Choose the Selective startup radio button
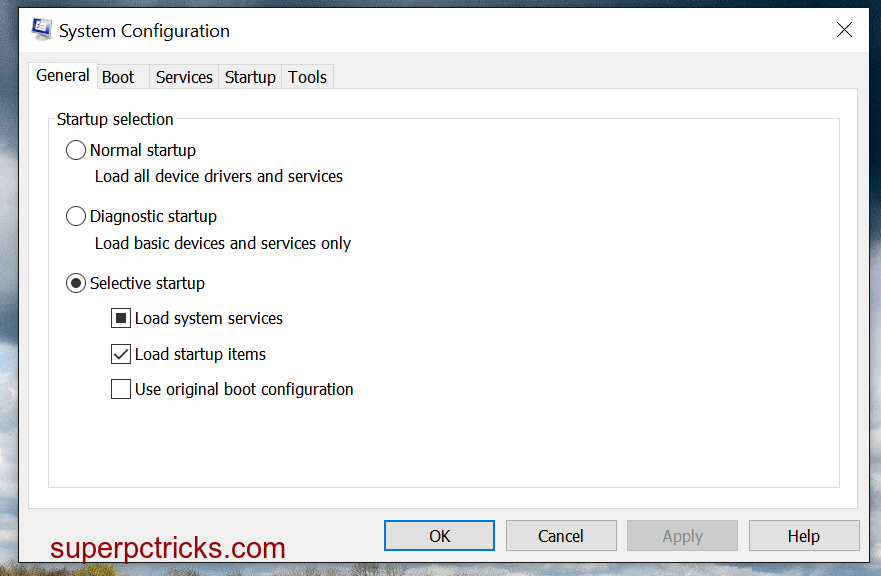 (76, 283)
